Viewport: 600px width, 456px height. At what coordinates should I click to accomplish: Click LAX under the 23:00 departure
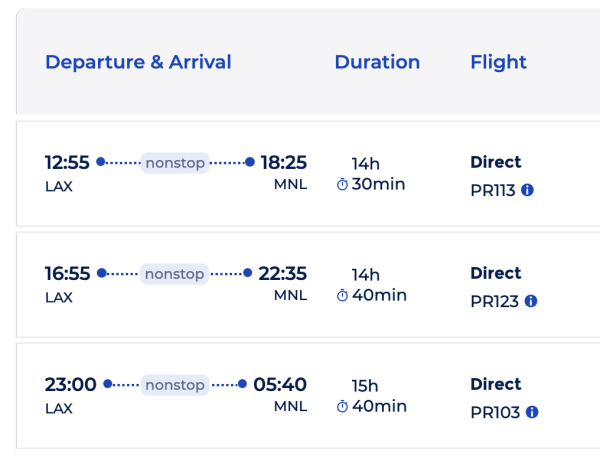59,408
